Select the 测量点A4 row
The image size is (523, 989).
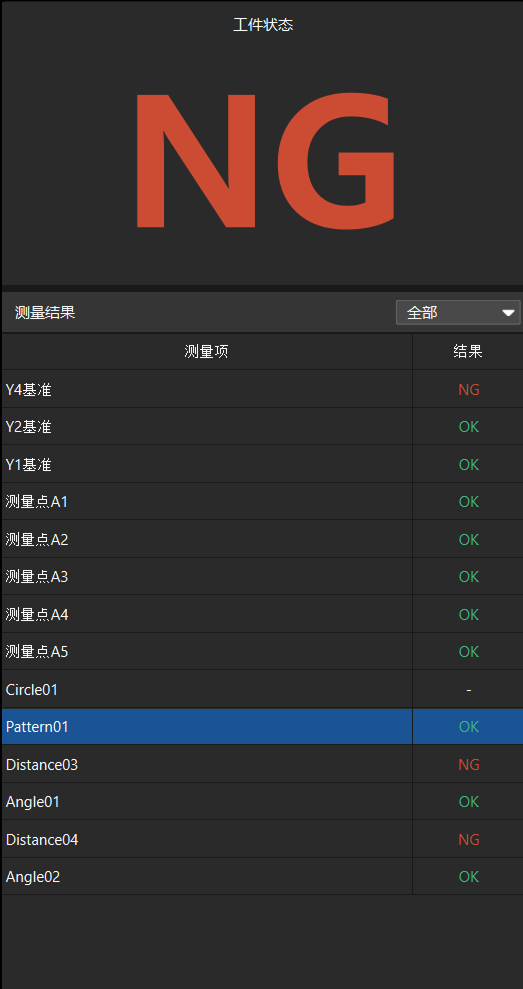(262, 614)
